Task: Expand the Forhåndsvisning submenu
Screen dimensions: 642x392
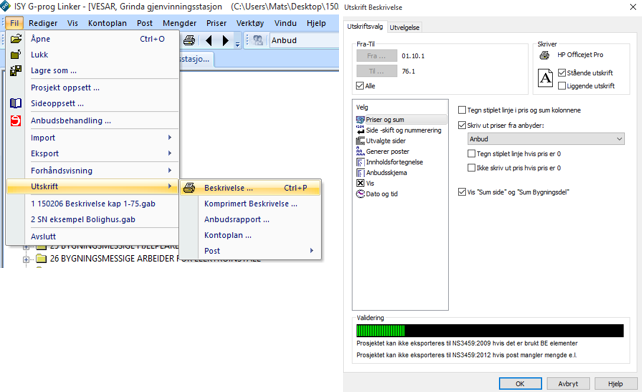Action: pyautogui.click(x=170, y=170)
